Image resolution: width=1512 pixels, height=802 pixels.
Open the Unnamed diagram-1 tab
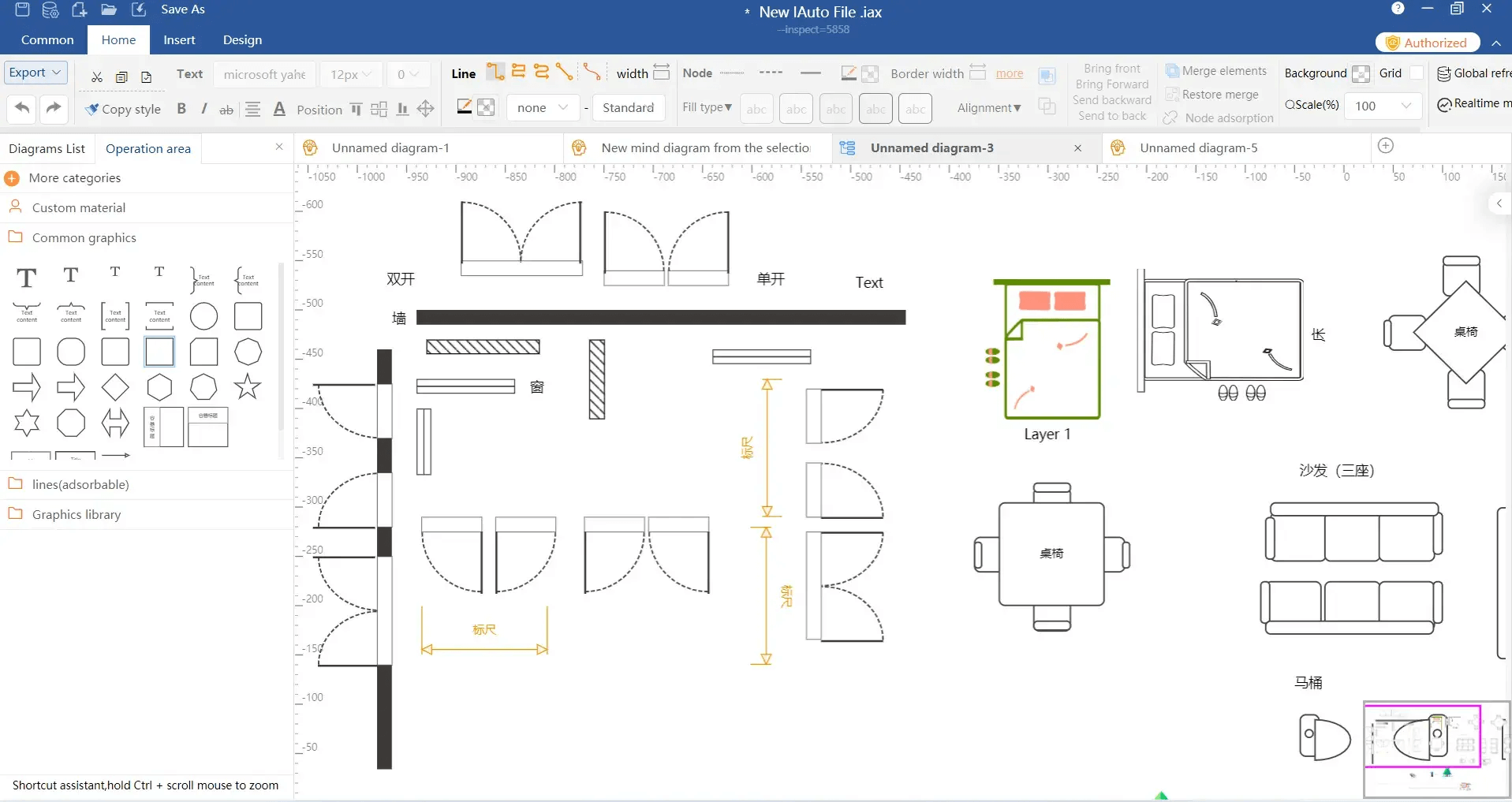point(390,147)
